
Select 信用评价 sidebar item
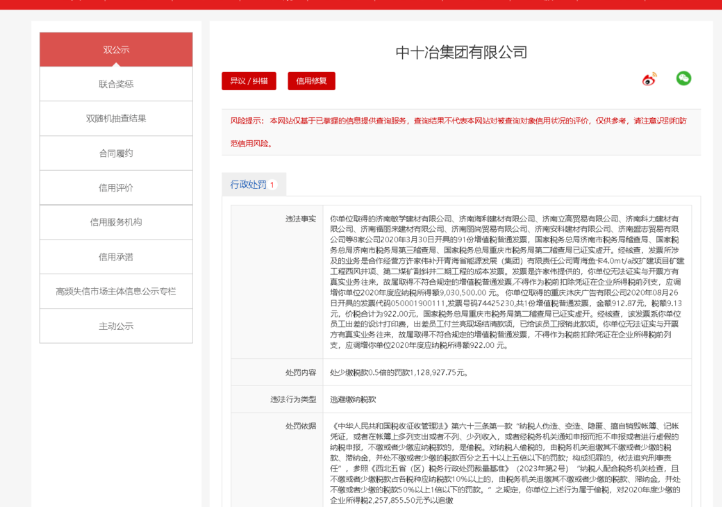point(116,188)
